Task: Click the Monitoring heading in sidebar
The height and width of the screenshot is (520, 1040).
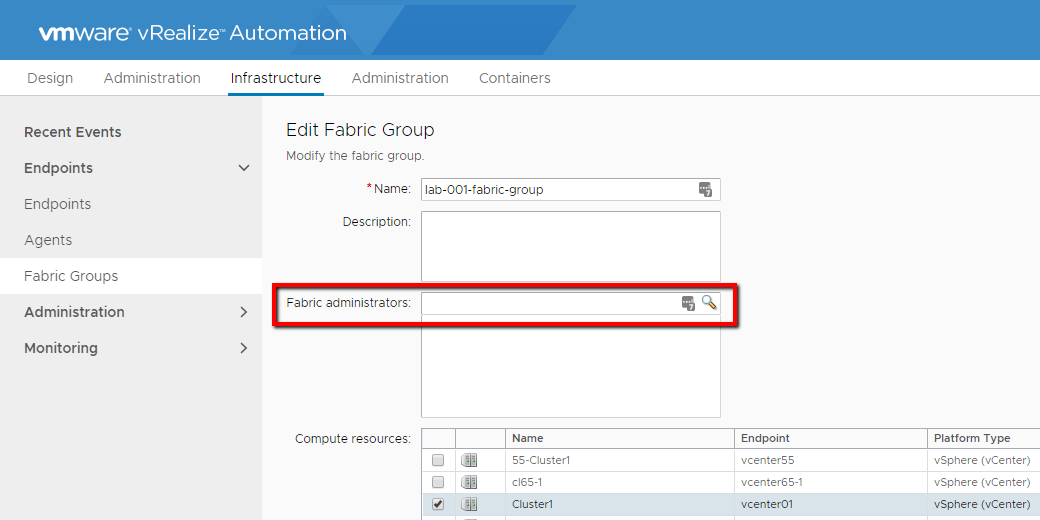Action: [x=61, y=348]
